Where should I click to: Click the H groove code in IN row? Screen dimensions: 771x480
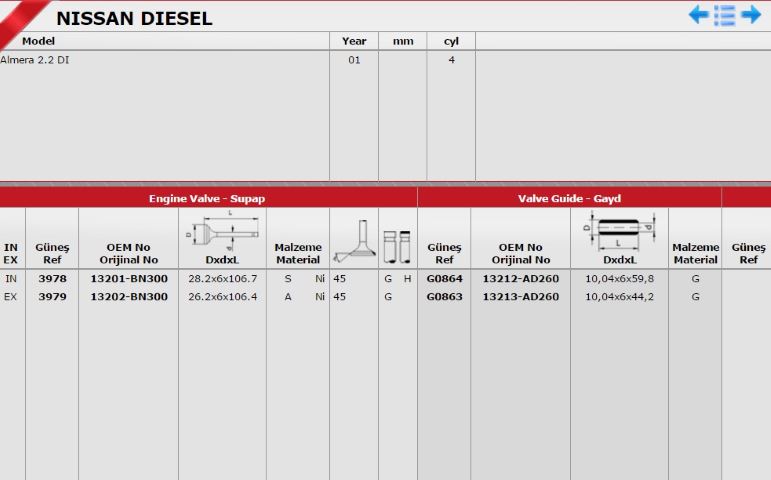click(x=407, y=278)
